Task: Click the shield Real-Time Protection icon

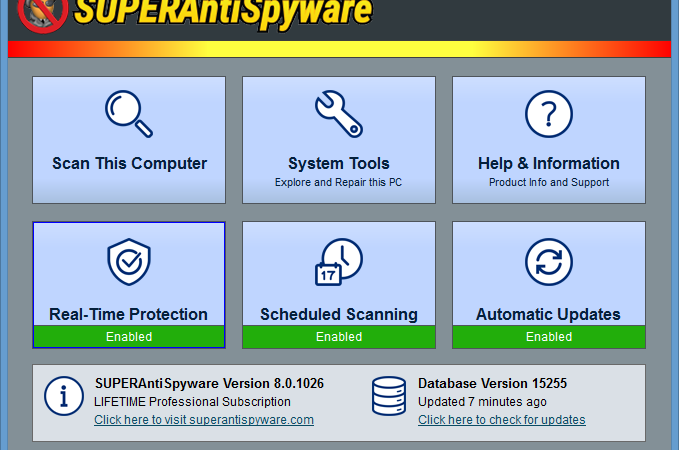Action: pos(129,262)
